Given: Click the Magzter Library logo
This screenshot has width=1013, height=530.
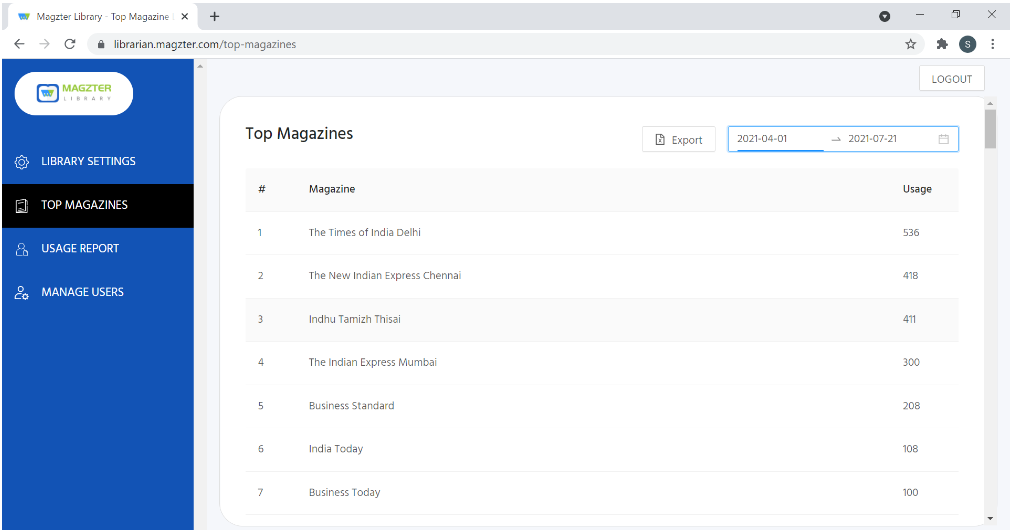Looking at the screenshot, I should tap(74, 94).
